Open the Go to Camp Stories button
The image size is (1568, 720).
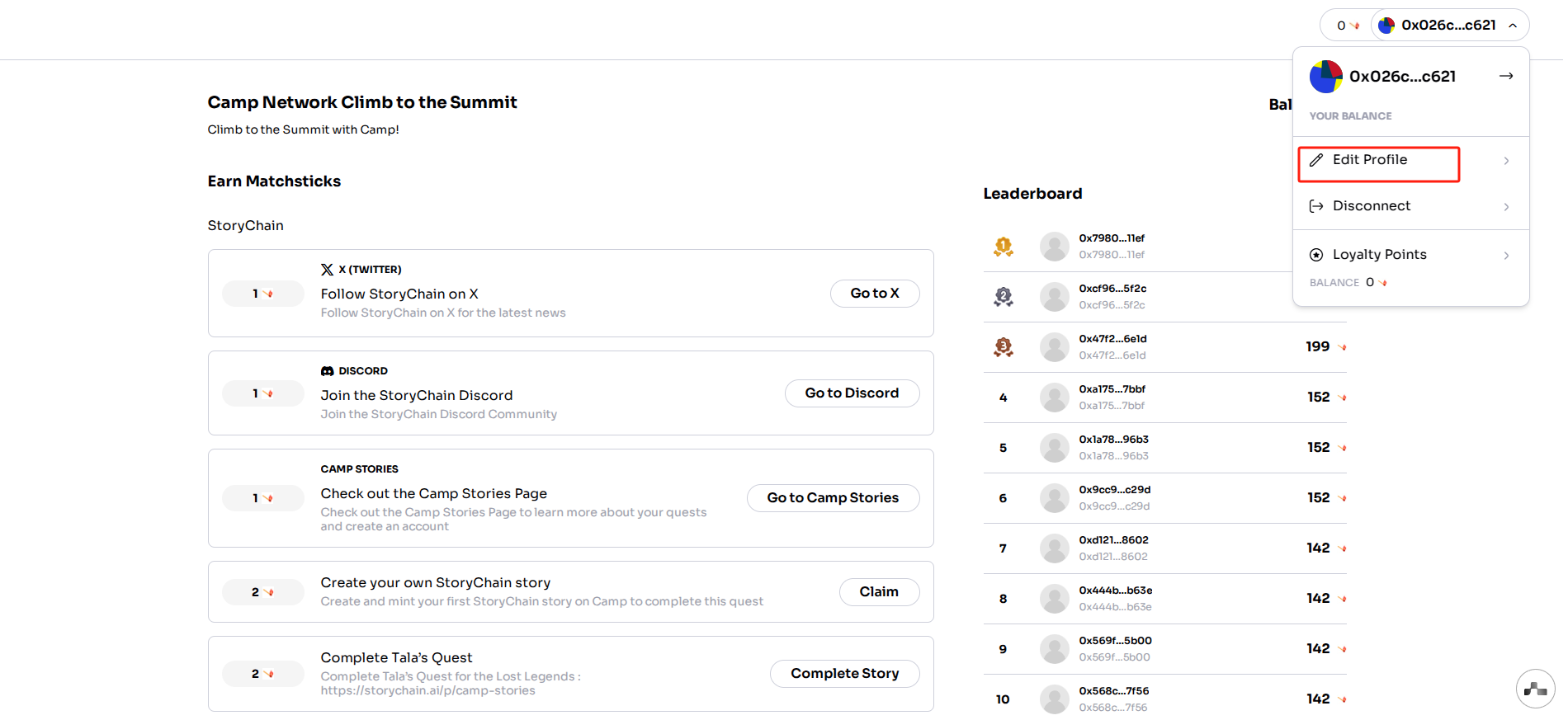[x=833, y=498]
